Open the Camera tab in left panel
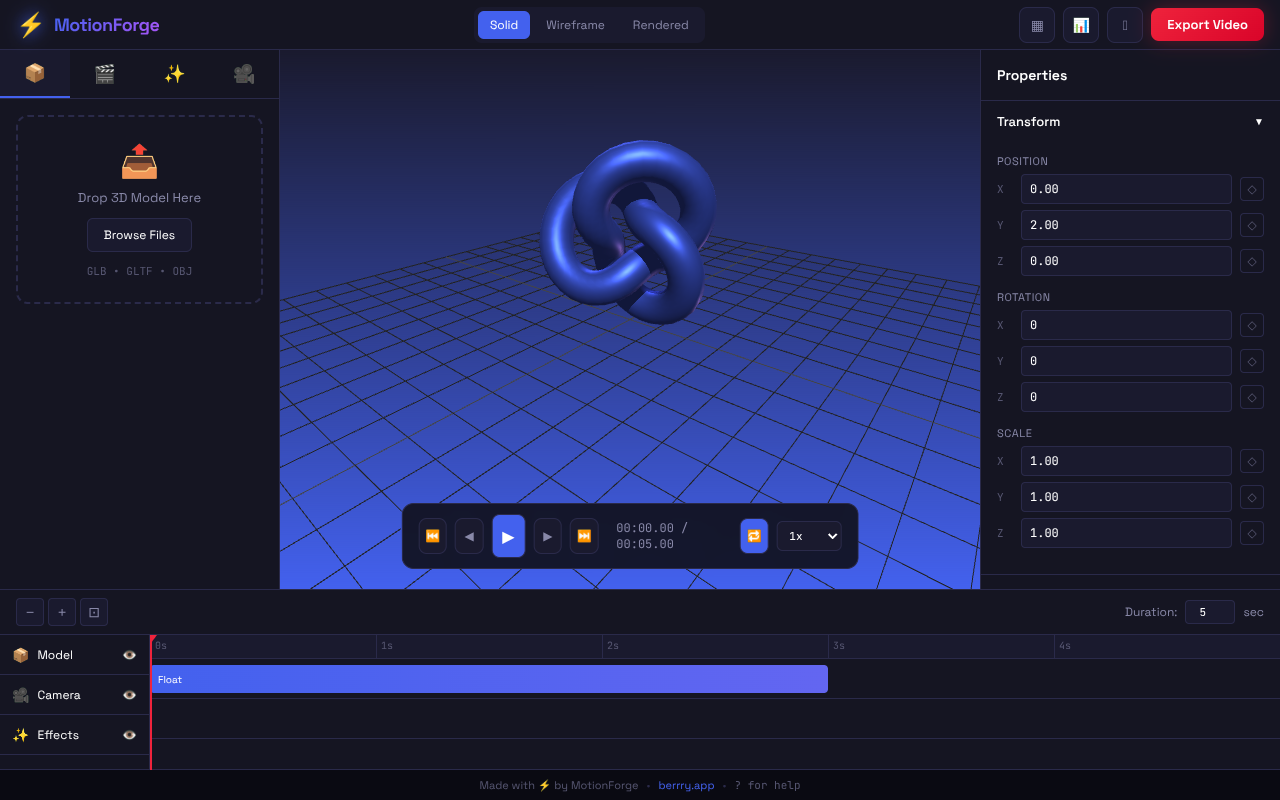This screenshot has width=1280, height=800. click(244, 74)
